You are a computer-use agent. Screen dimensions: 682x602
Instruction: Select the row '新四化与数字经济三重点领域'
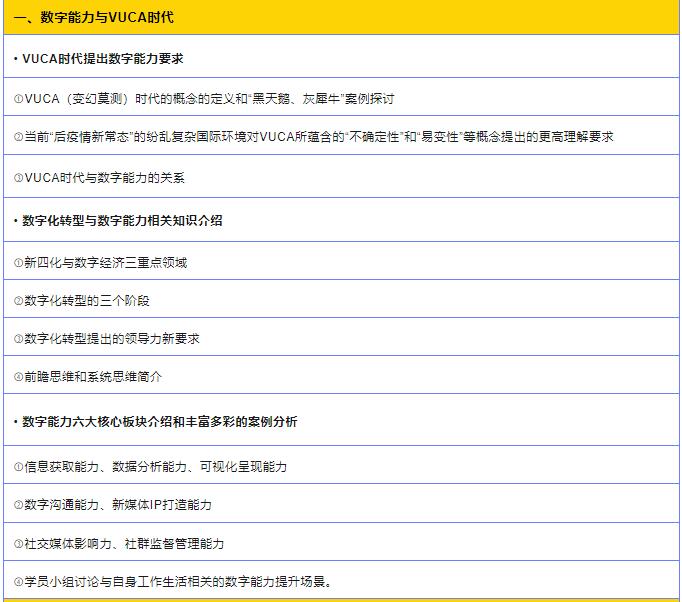(341, 261)
